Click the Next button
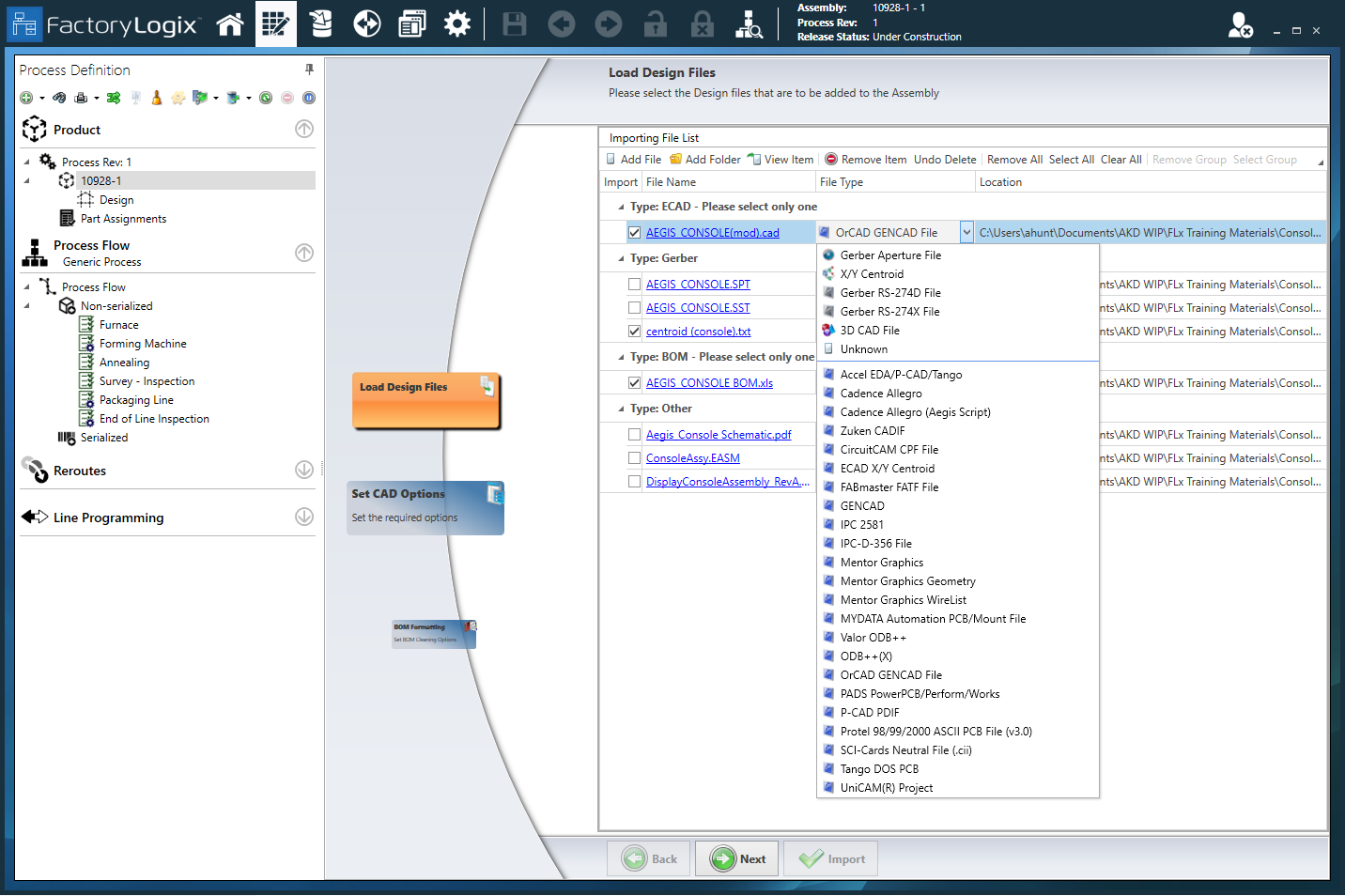 coord(737,858)
